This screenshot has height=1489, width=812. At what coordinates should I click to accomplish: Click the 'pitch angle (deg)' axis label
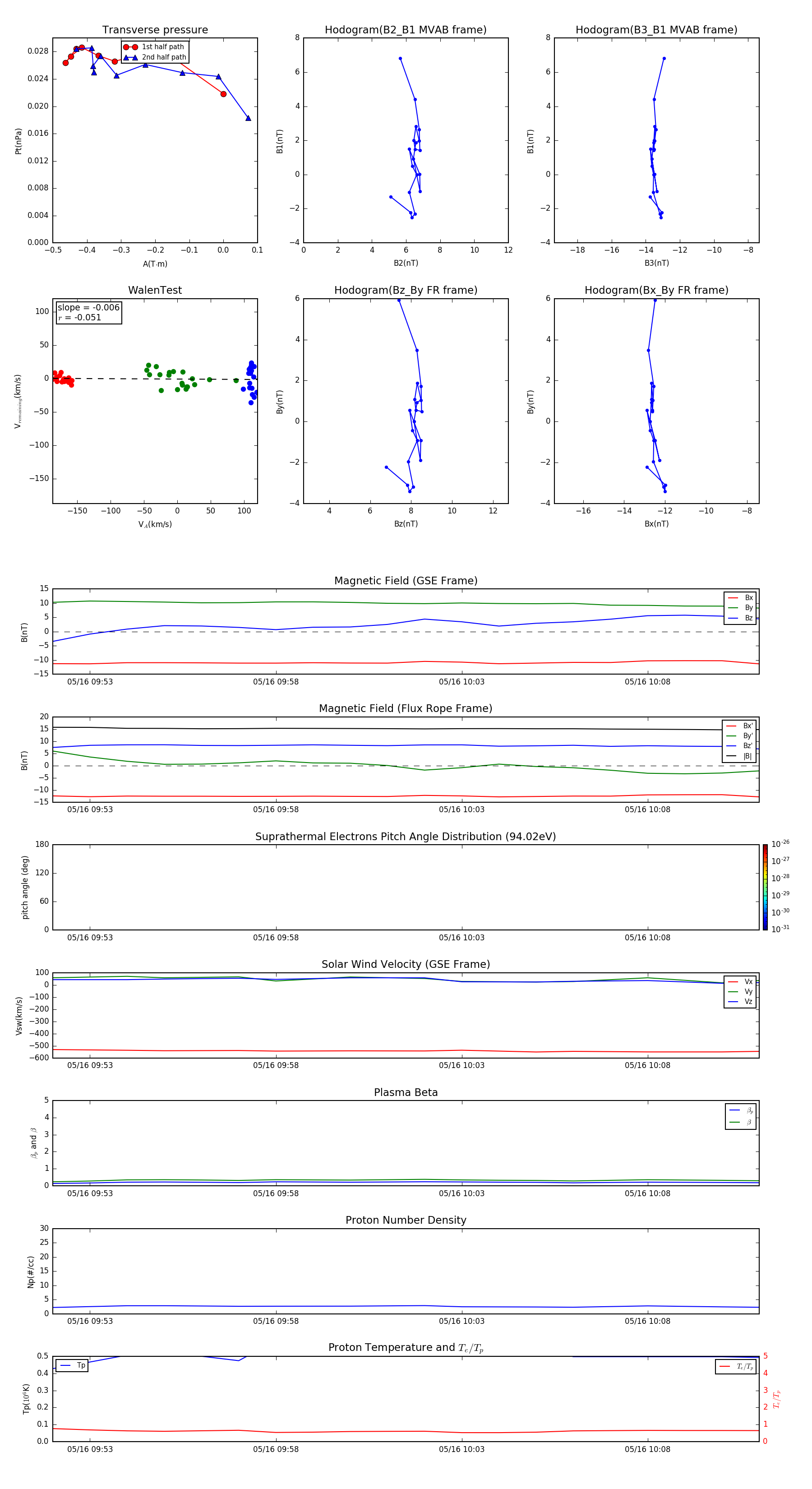click(25, 887)
